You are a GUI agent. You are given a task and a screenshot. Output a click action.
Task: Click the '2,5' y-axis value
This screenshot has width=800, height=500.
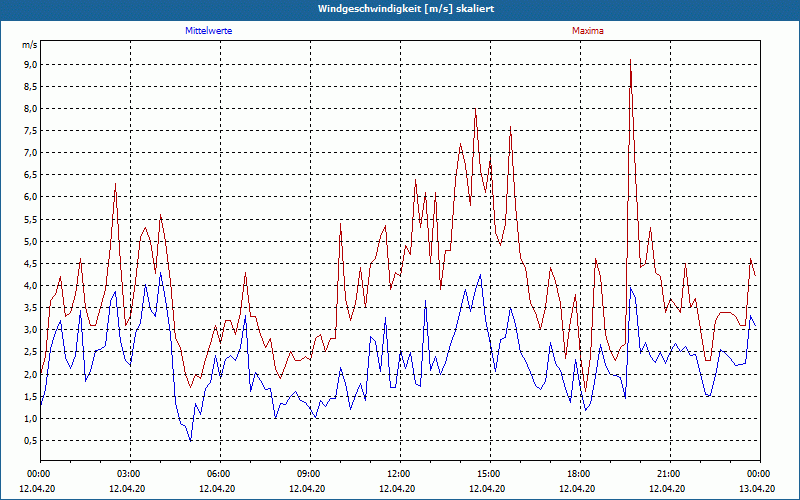click(30, 352)
